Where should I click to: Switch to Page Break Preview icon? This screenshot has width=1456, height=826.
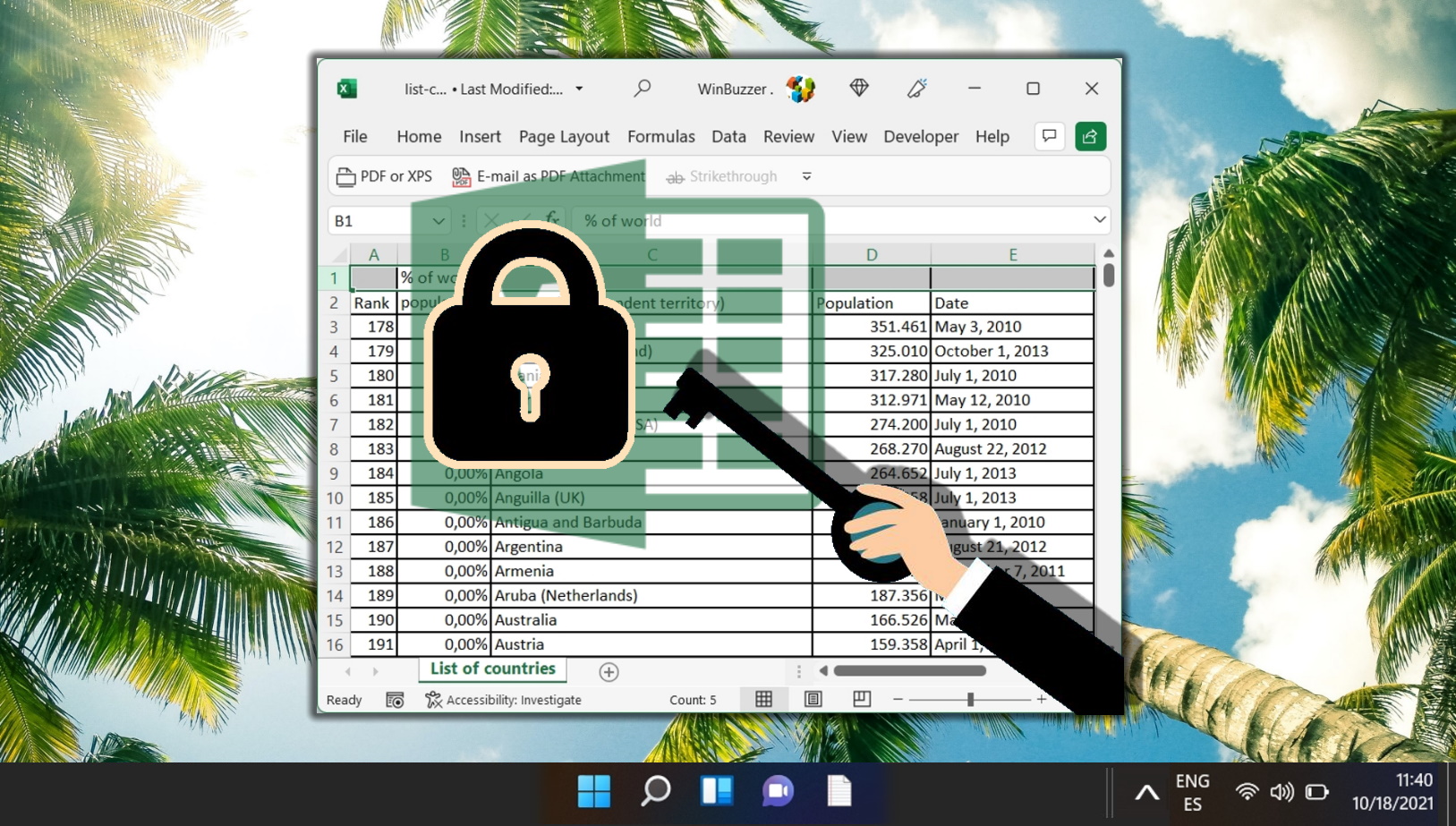pos(862,699)
